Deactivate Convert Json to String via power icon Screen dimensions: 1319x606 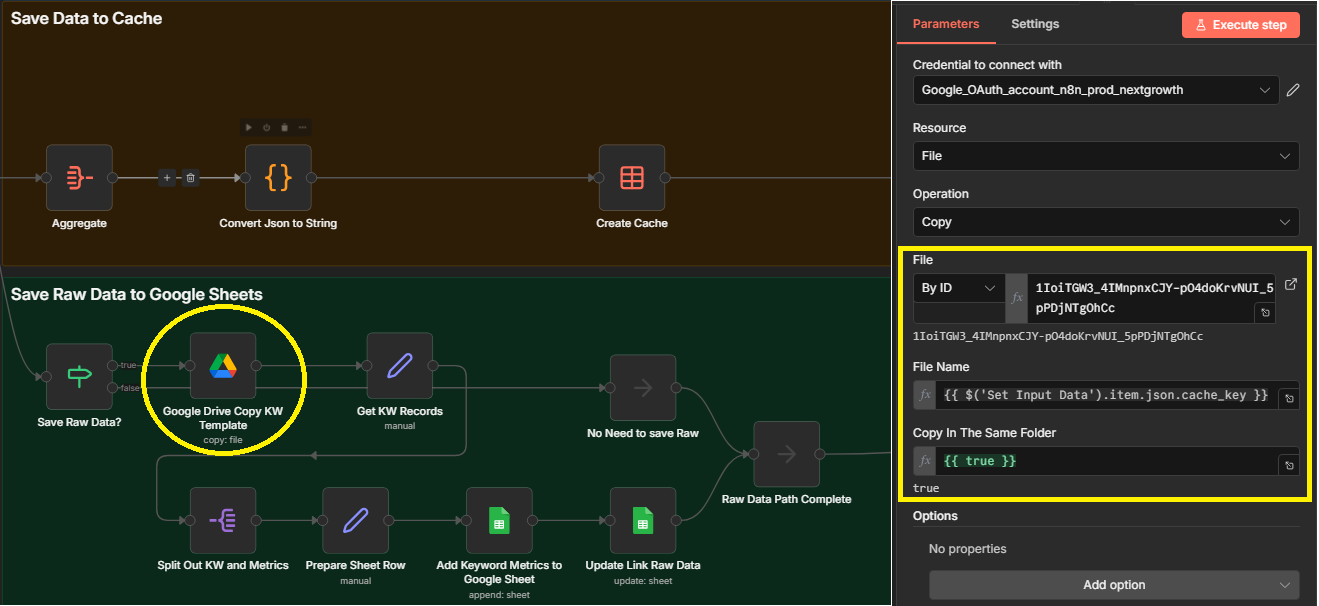267,127
